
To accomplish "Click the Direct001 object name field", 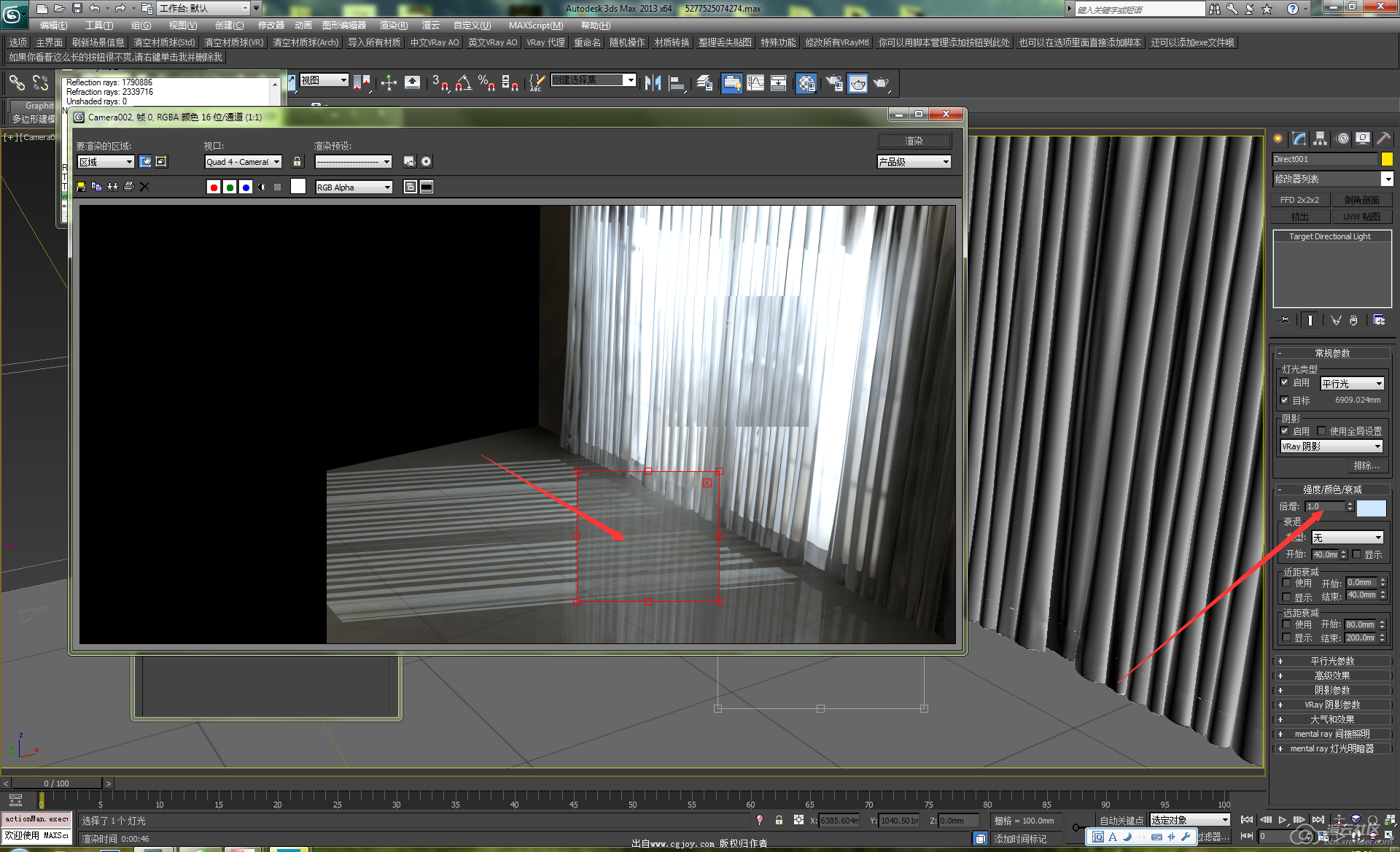I will (1325, 159).
